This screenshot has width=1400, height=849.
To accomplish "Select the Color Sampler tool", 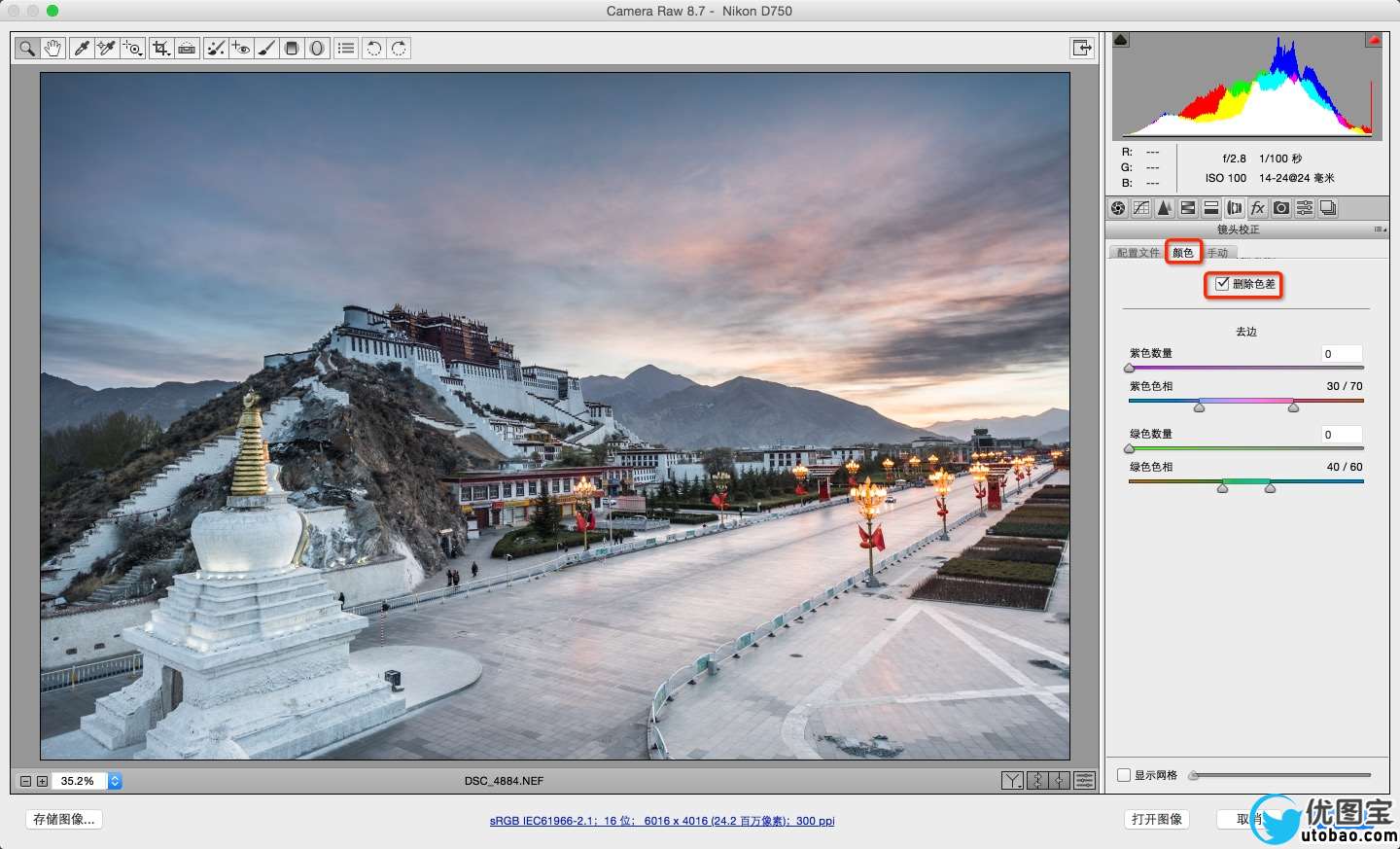I will [x=107, y=48].
